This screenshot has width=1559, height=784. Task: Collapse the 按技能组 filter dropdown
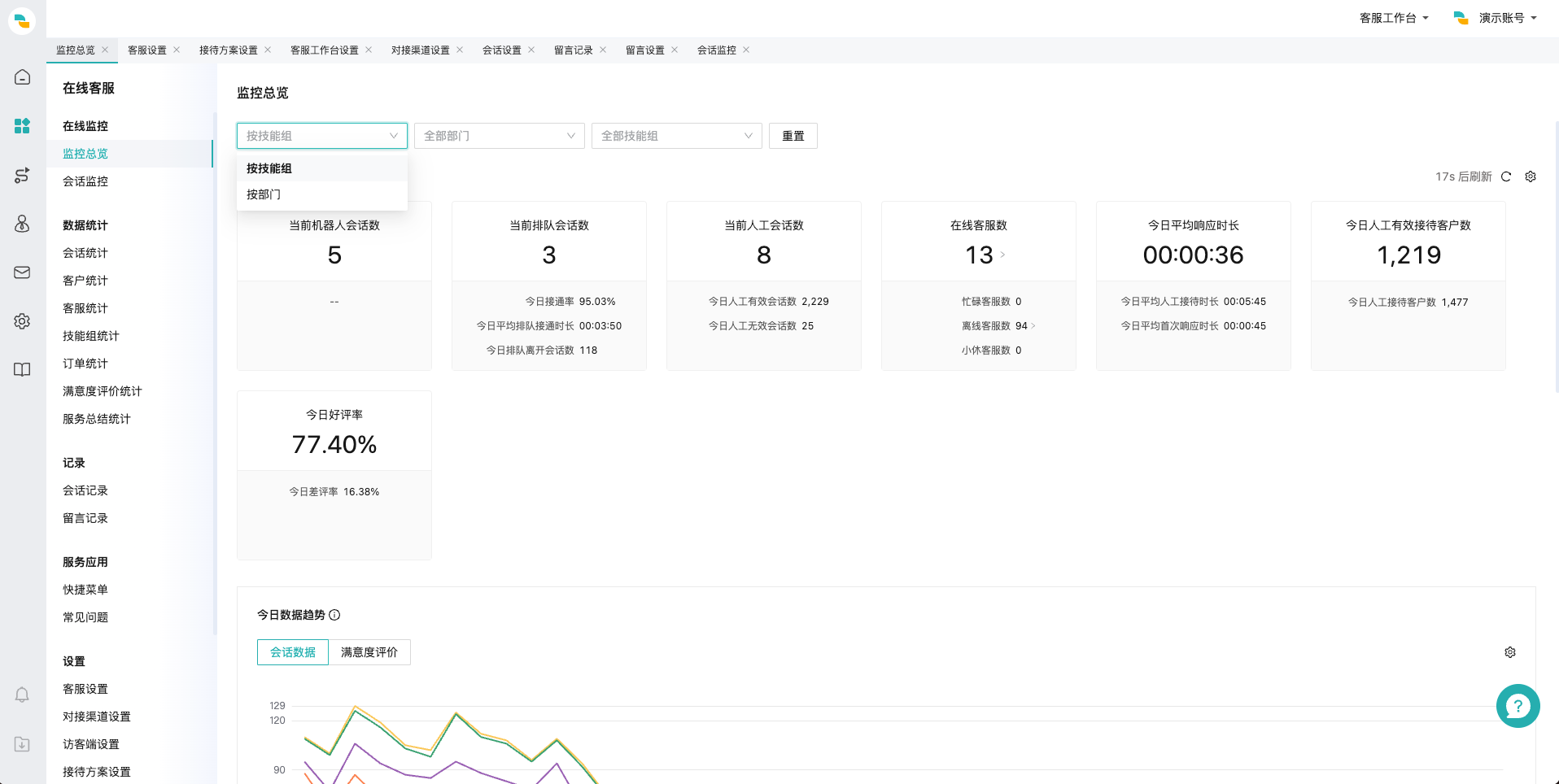[x=322, y=136]
